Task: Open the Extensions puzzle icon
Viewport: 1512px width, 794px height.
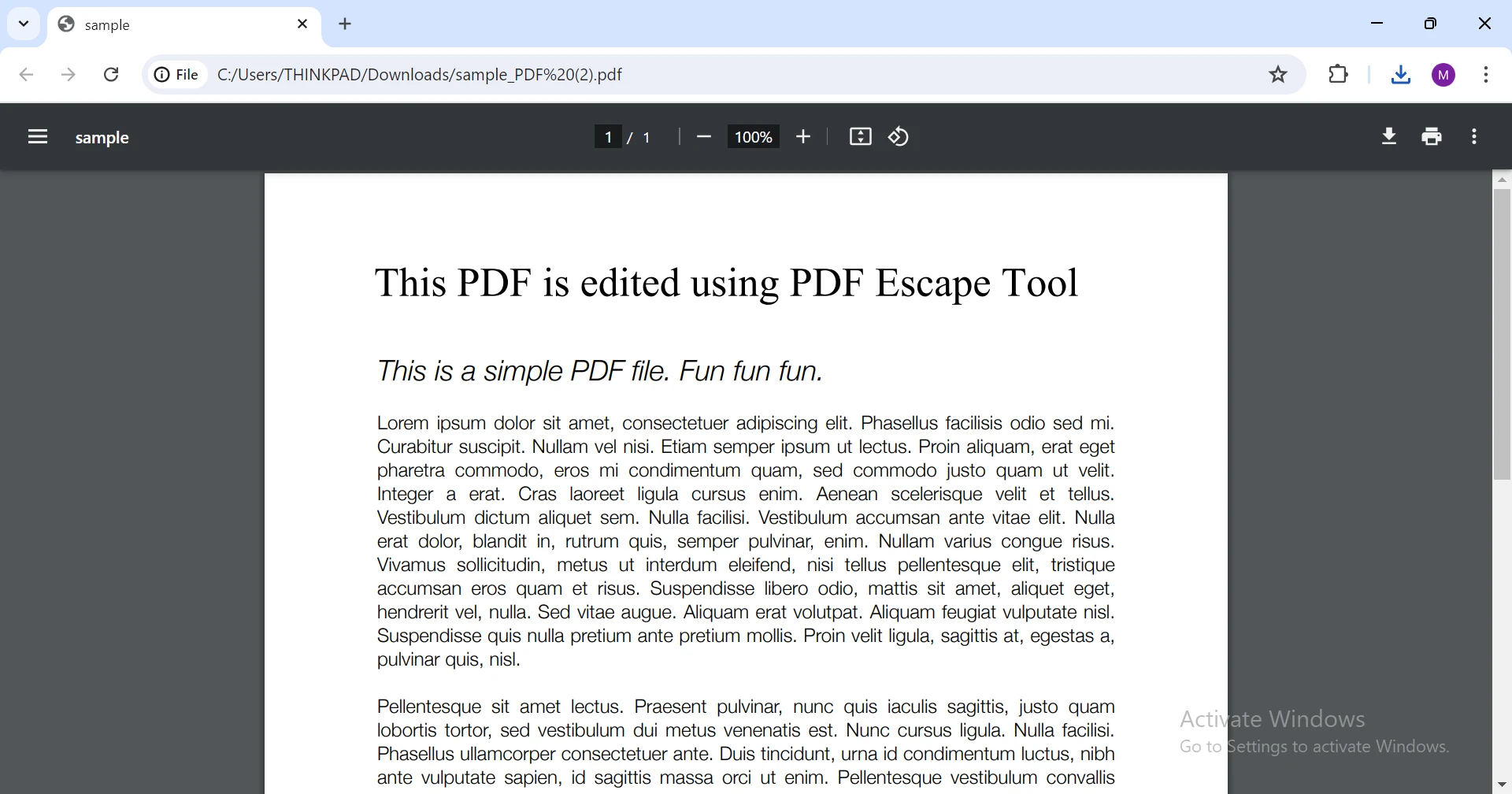Action: coord(1339,75)
